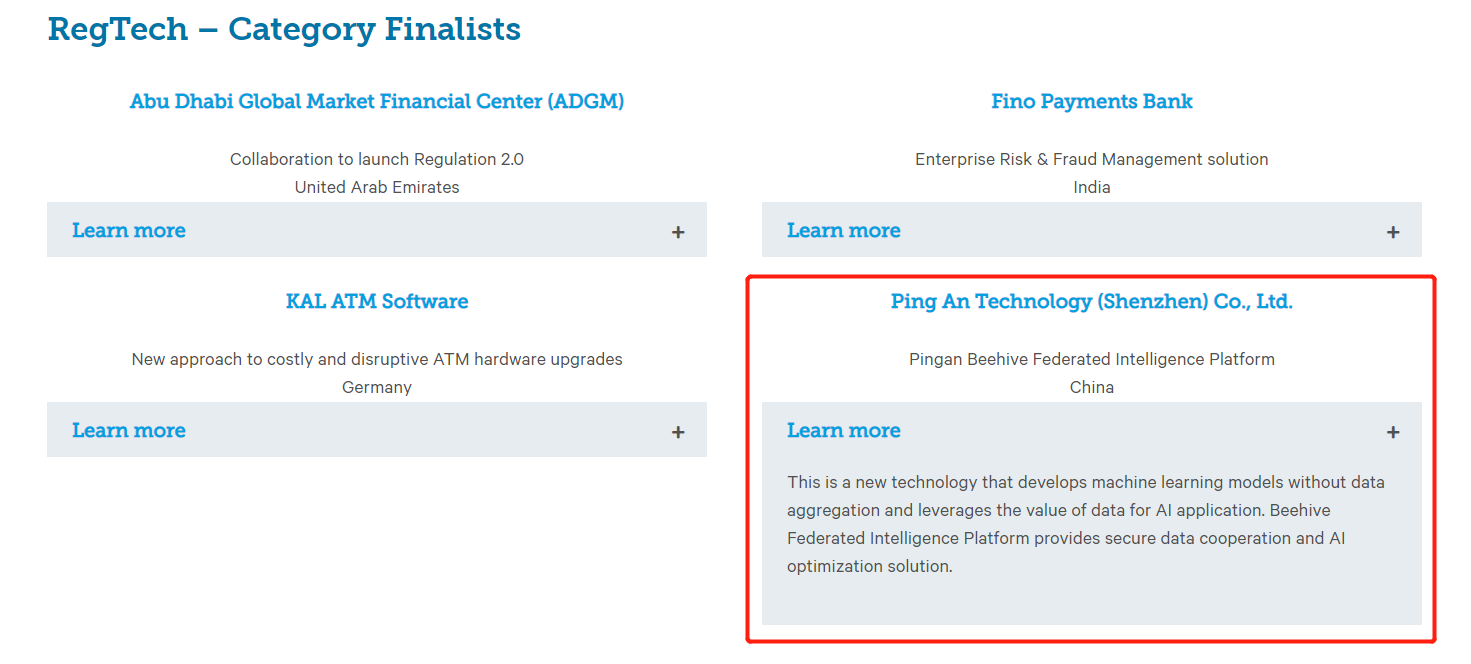Click the "Germany" country label
Screen dimensions: 1471x664
point(377,387)
